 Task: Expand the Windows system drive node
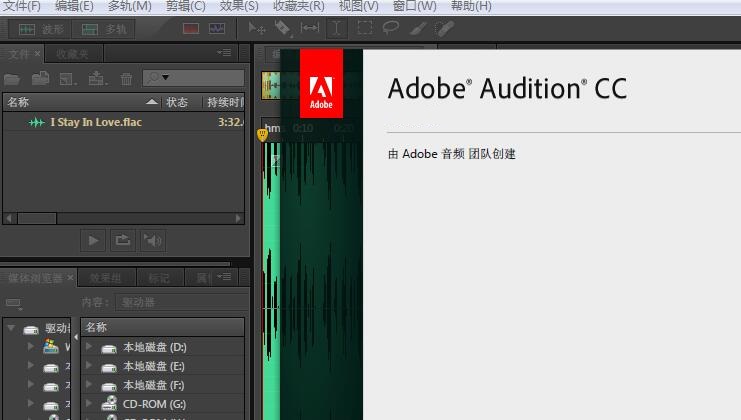(x=31, y=346)
